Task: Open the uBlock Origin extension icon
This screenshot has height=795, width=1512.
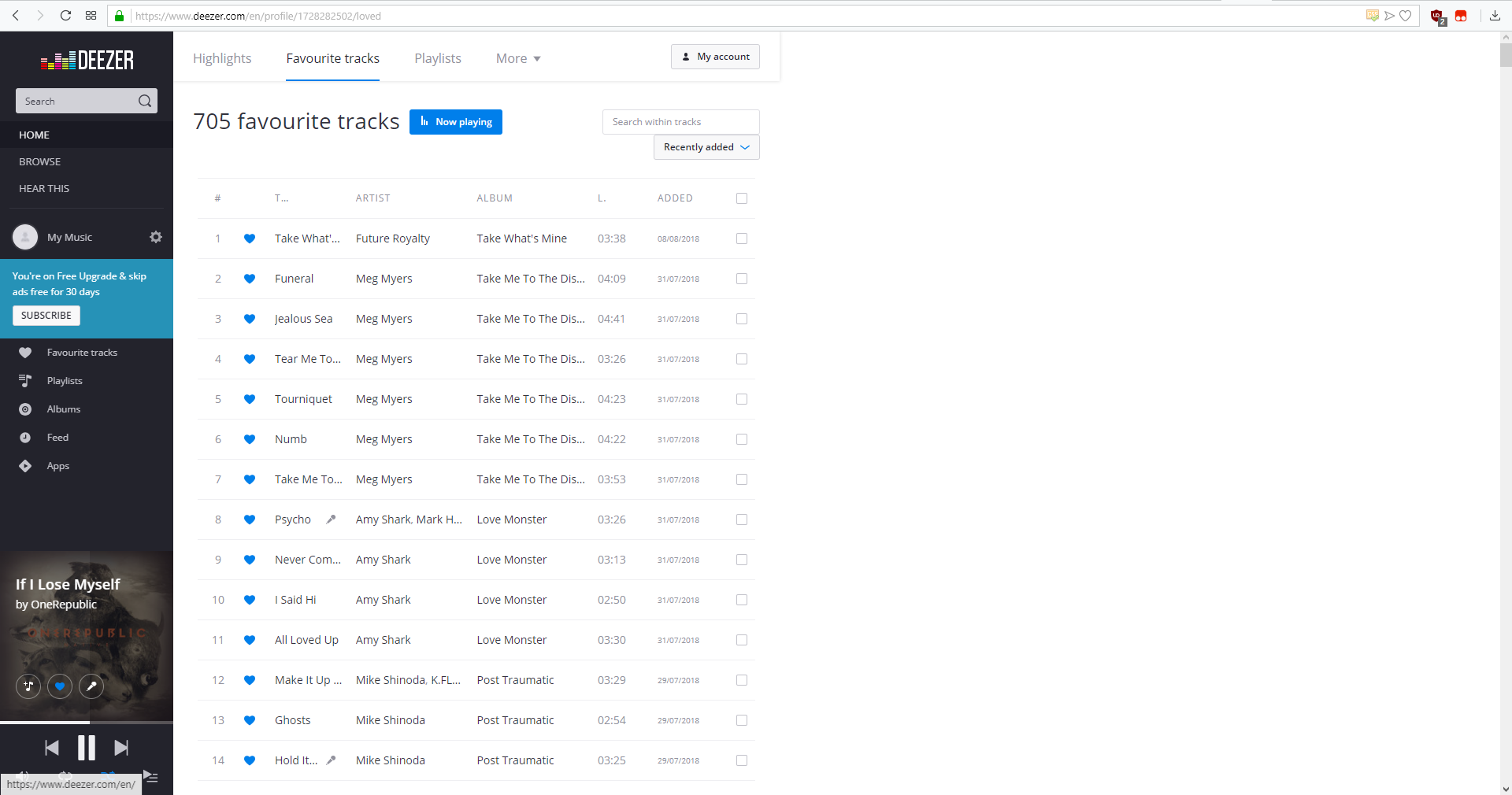Action: point(1436,15)
